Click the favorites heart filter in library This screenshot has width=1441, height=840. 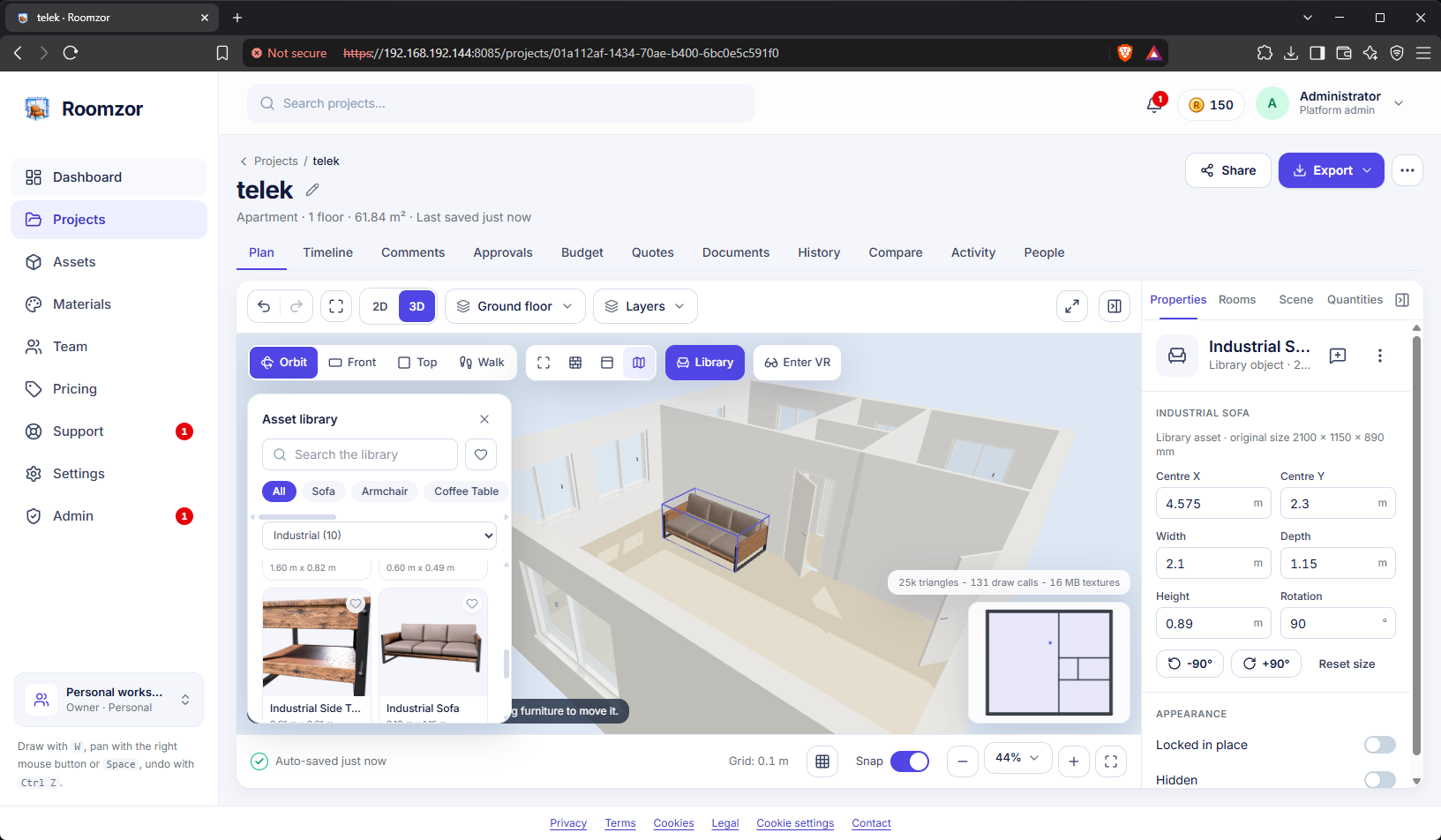click(x=481, y=454)
